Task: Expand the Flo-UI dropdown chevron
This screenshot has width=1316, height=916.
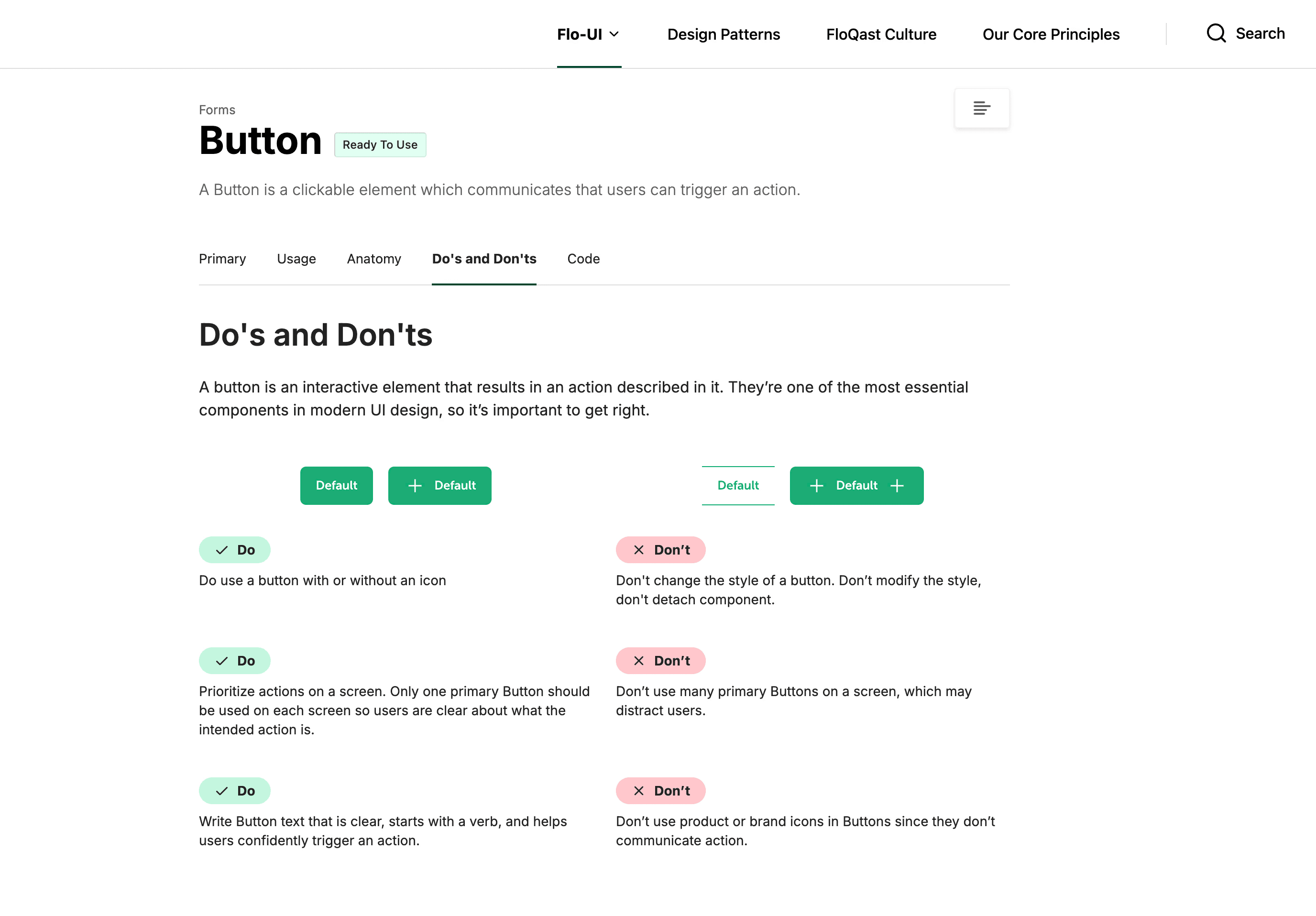Action: coord(614,34)
